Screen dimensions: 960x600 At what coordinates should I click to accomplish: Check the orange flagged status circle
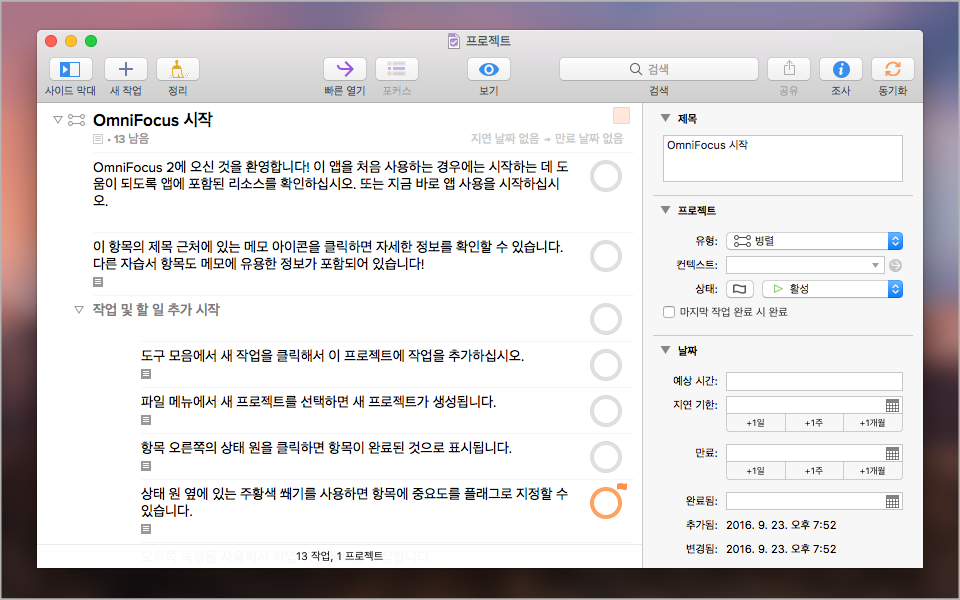606,503
